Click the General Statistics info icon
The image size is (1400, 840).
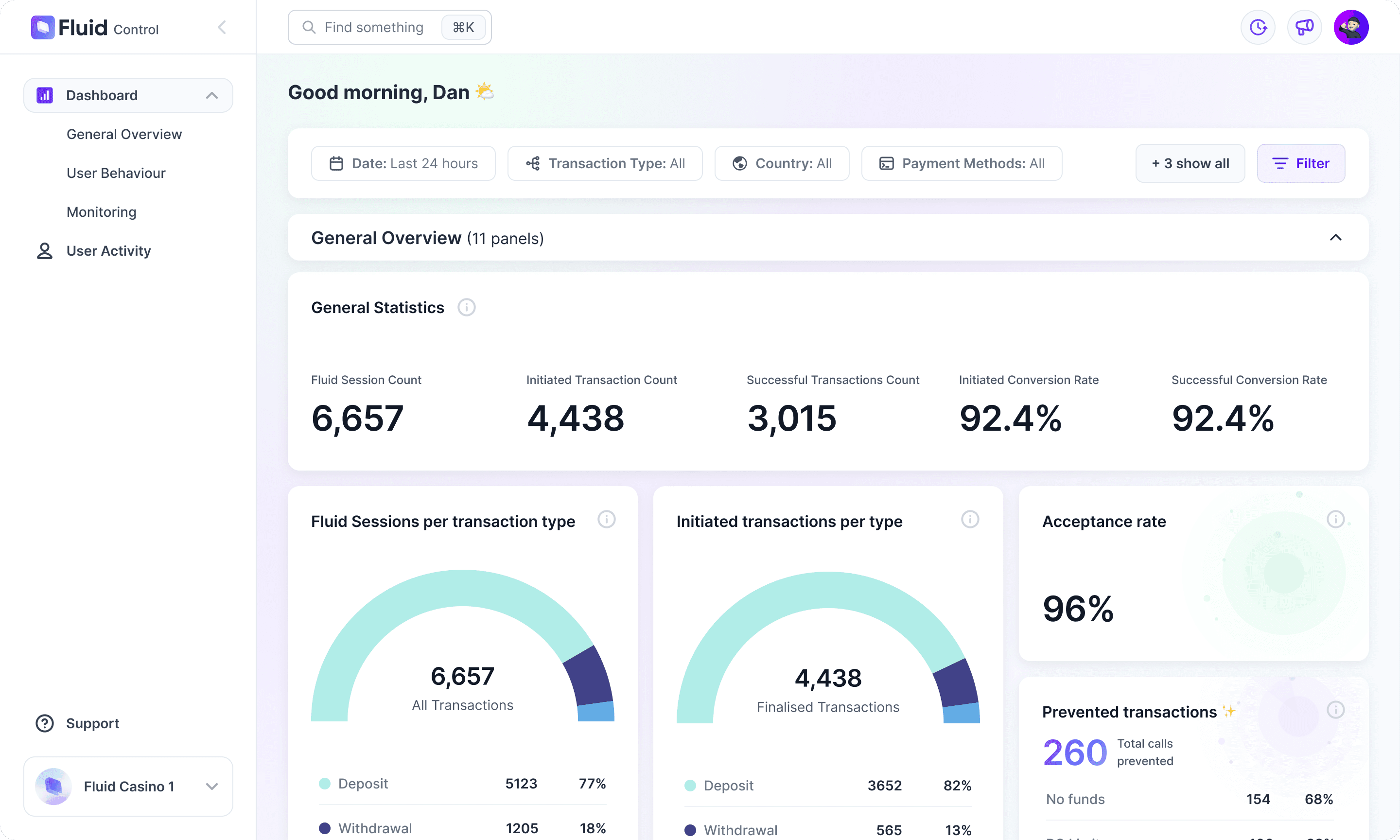[466, 307]
